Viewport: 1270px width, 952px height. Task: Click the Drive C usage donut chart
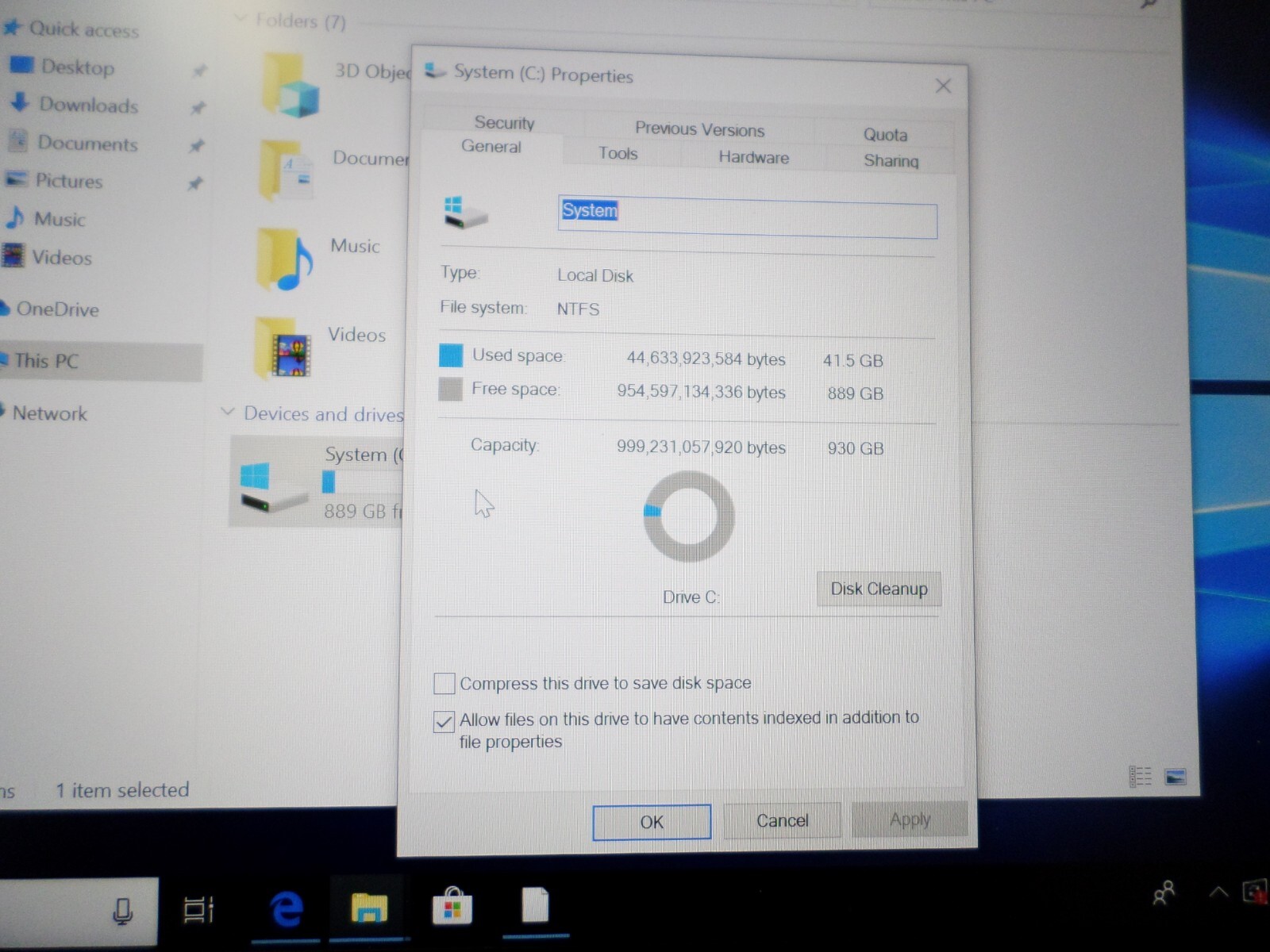coord(688,516)
